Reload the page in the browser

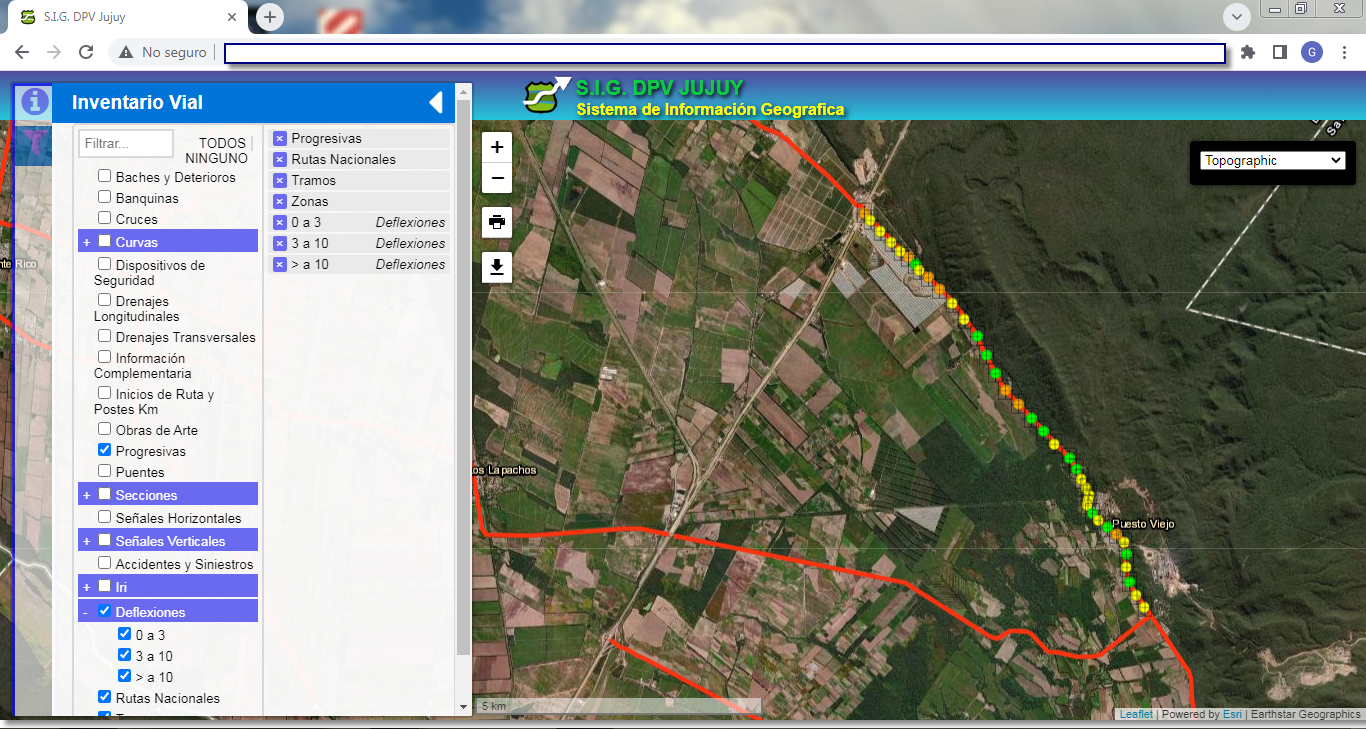86,52
